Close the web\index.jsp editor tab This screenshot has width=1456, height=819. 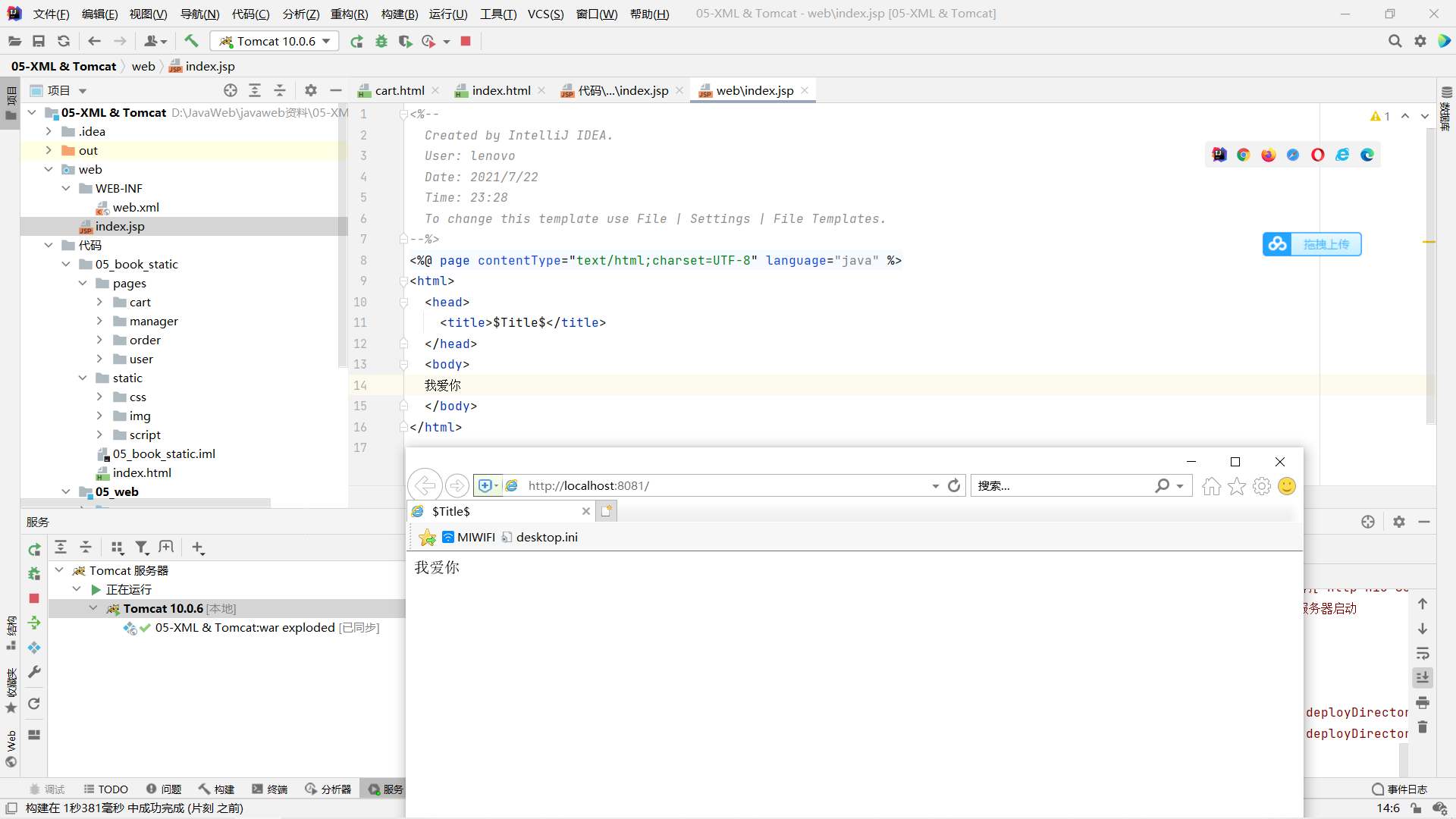click(805, 90)
